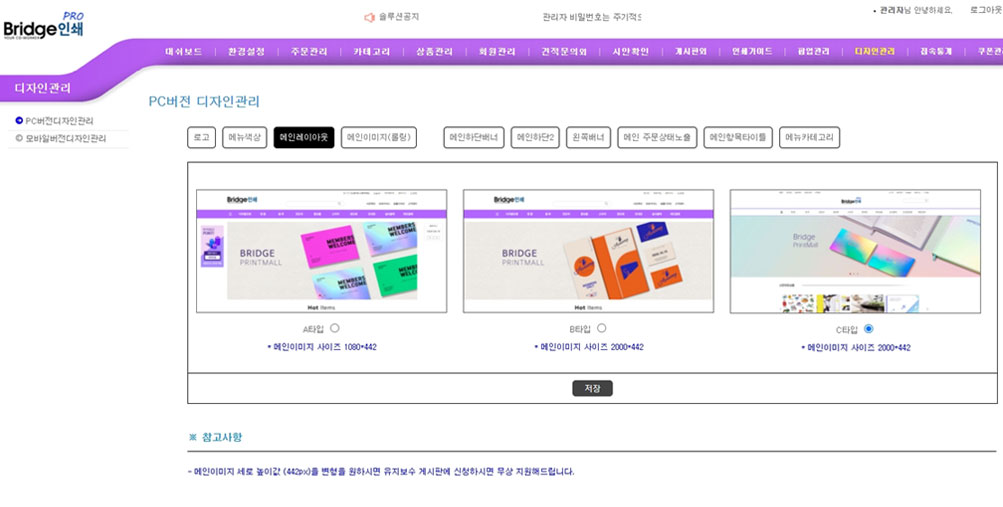Screen dimensions: 1003x507
Task: Click the 디자인관리 sidebar header
Action: pos(42,88)
